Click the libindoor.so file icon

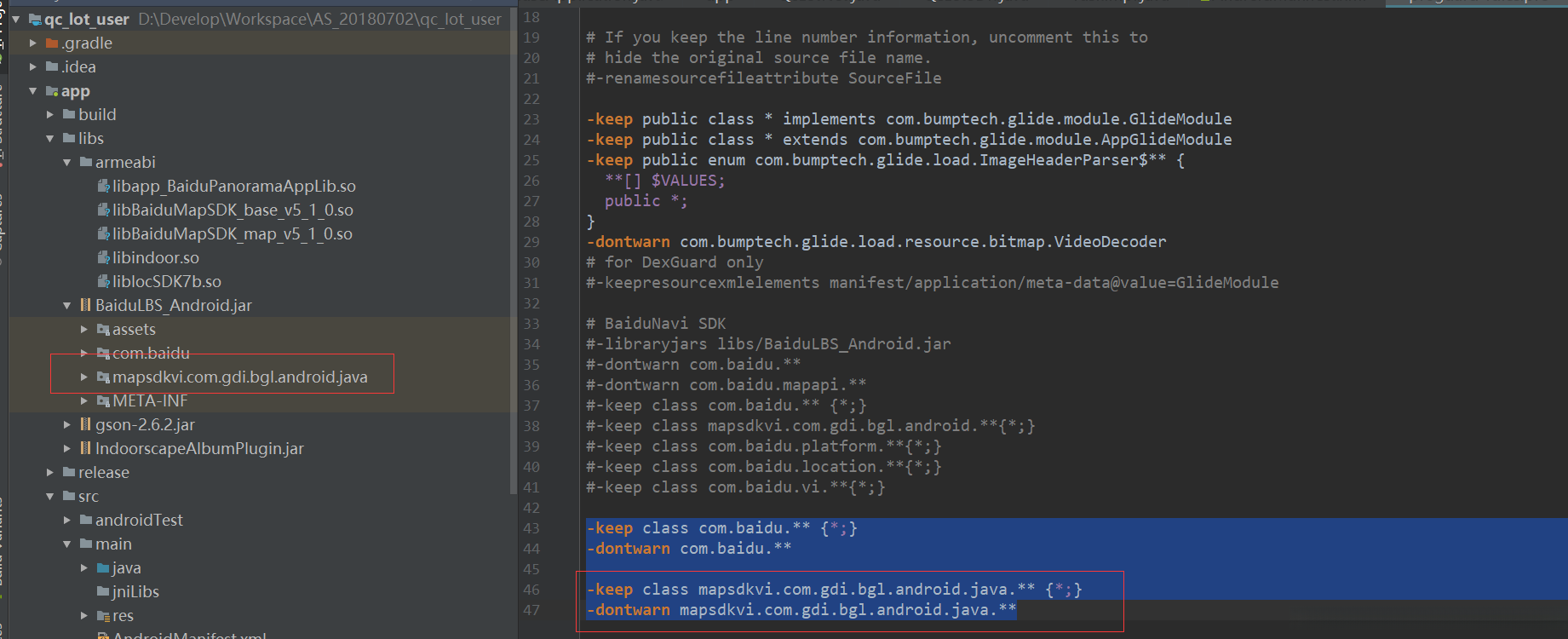(103, 257)
